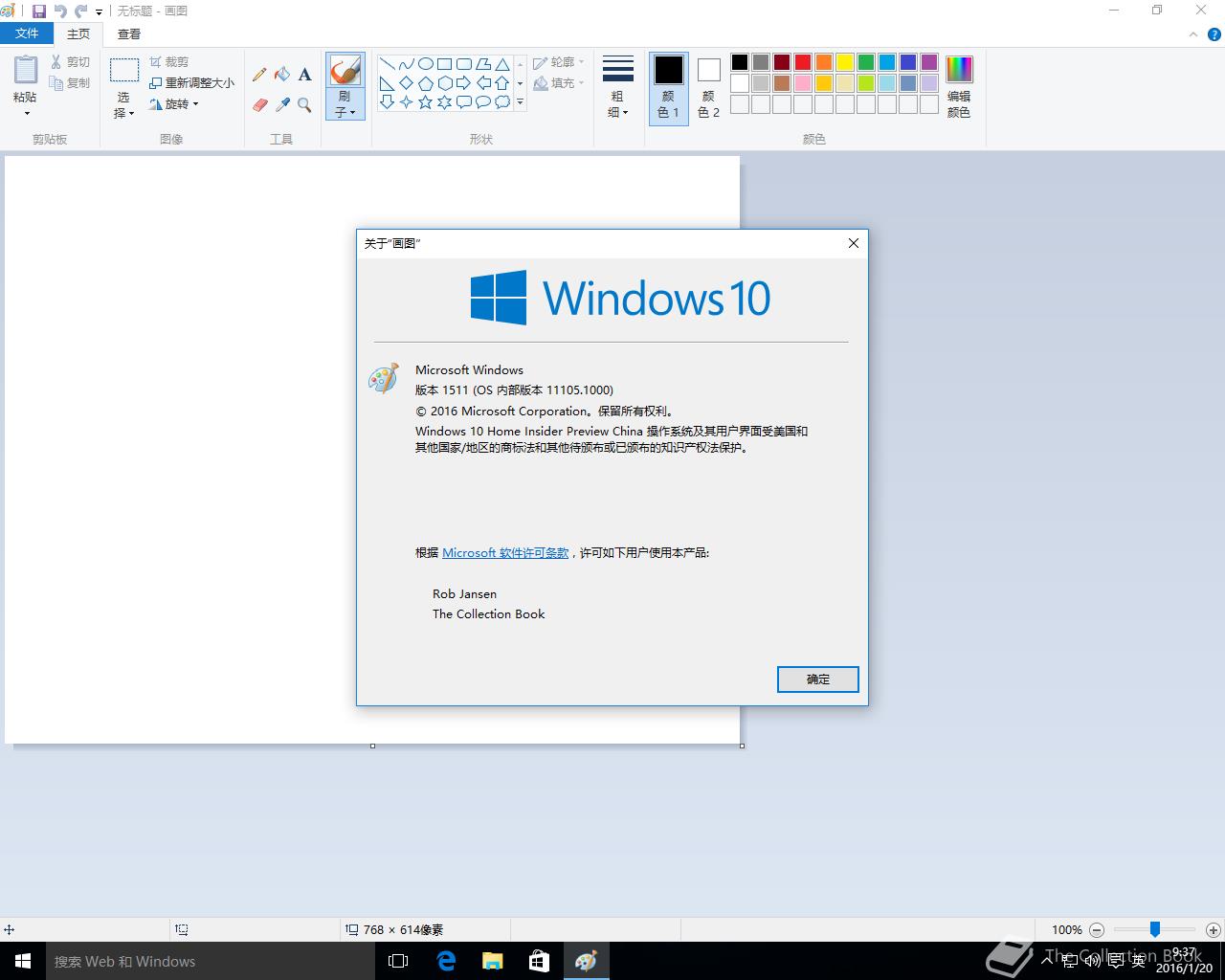The width and height of the screenshot is (1225, 980).
Task: Select the Pencil tool
Action: [259, 74]
